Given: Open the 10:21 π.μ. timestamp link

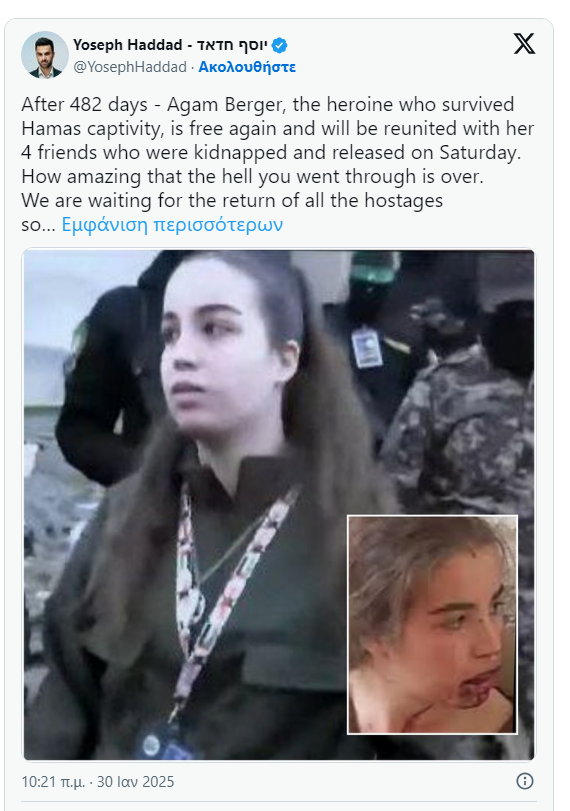Looking at the screenshot, I should tap(53, 782).
